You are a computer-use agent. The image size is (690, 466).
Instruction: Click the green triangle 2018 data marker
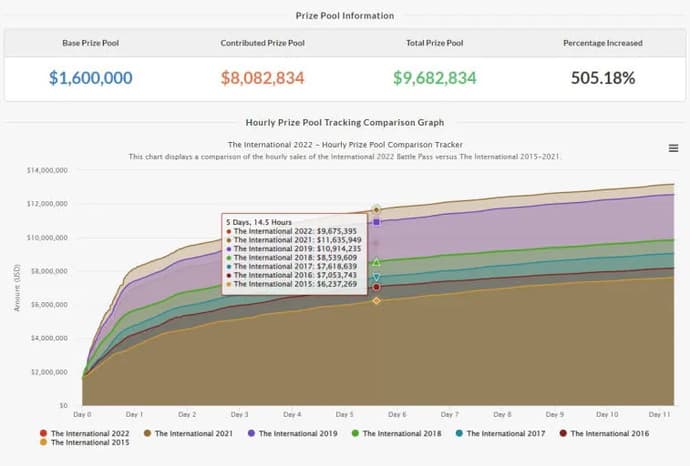point(377,262)
